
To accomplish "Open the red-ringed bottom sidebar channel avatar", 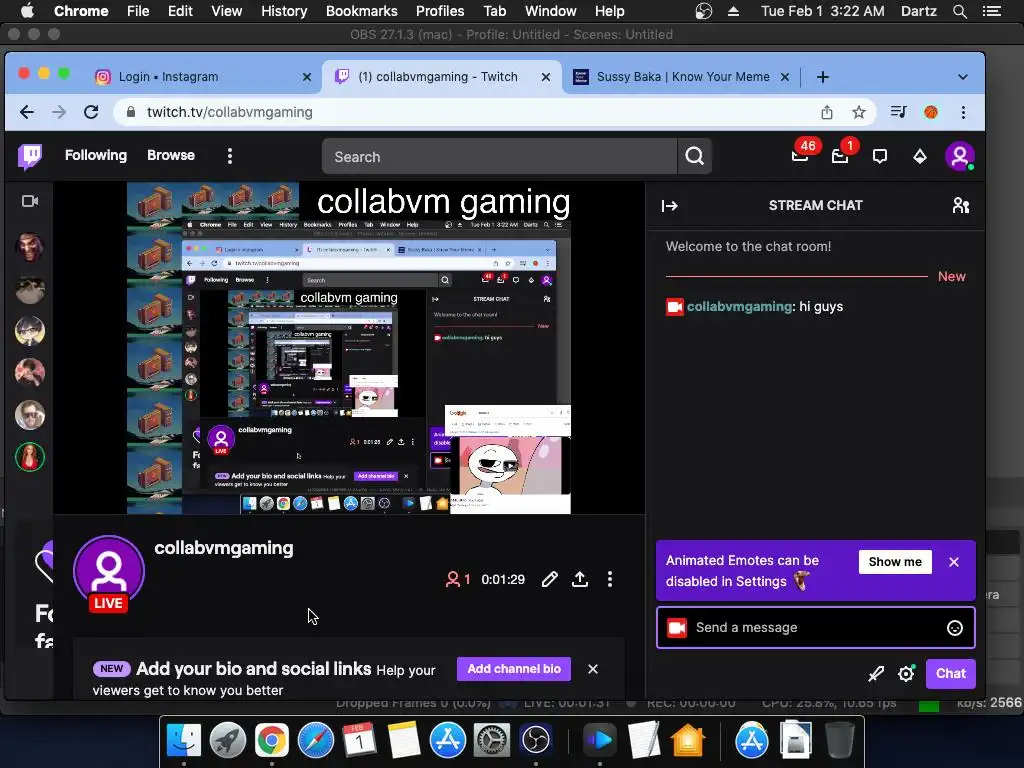I will tap(30, 457).
